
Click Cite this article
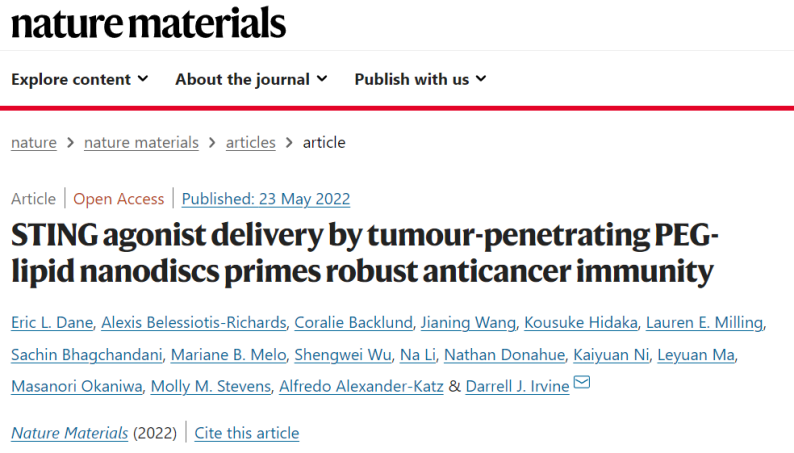(x=247, y=433)
